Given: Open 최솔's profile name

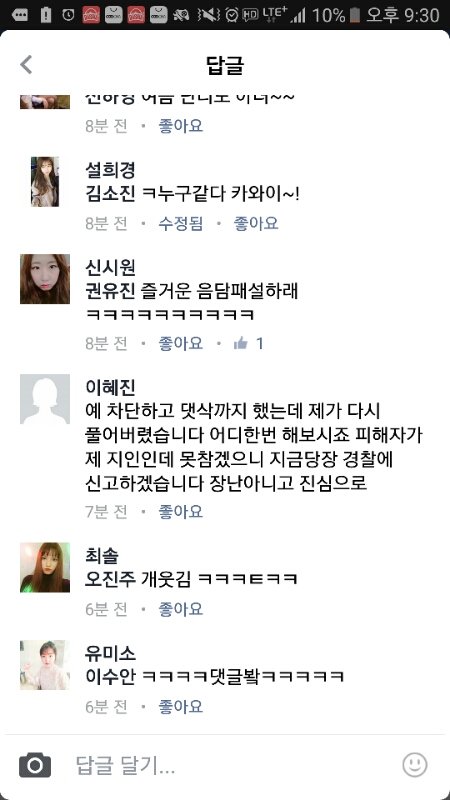Looking at the screenshot, I should click(x=102, y=555).
